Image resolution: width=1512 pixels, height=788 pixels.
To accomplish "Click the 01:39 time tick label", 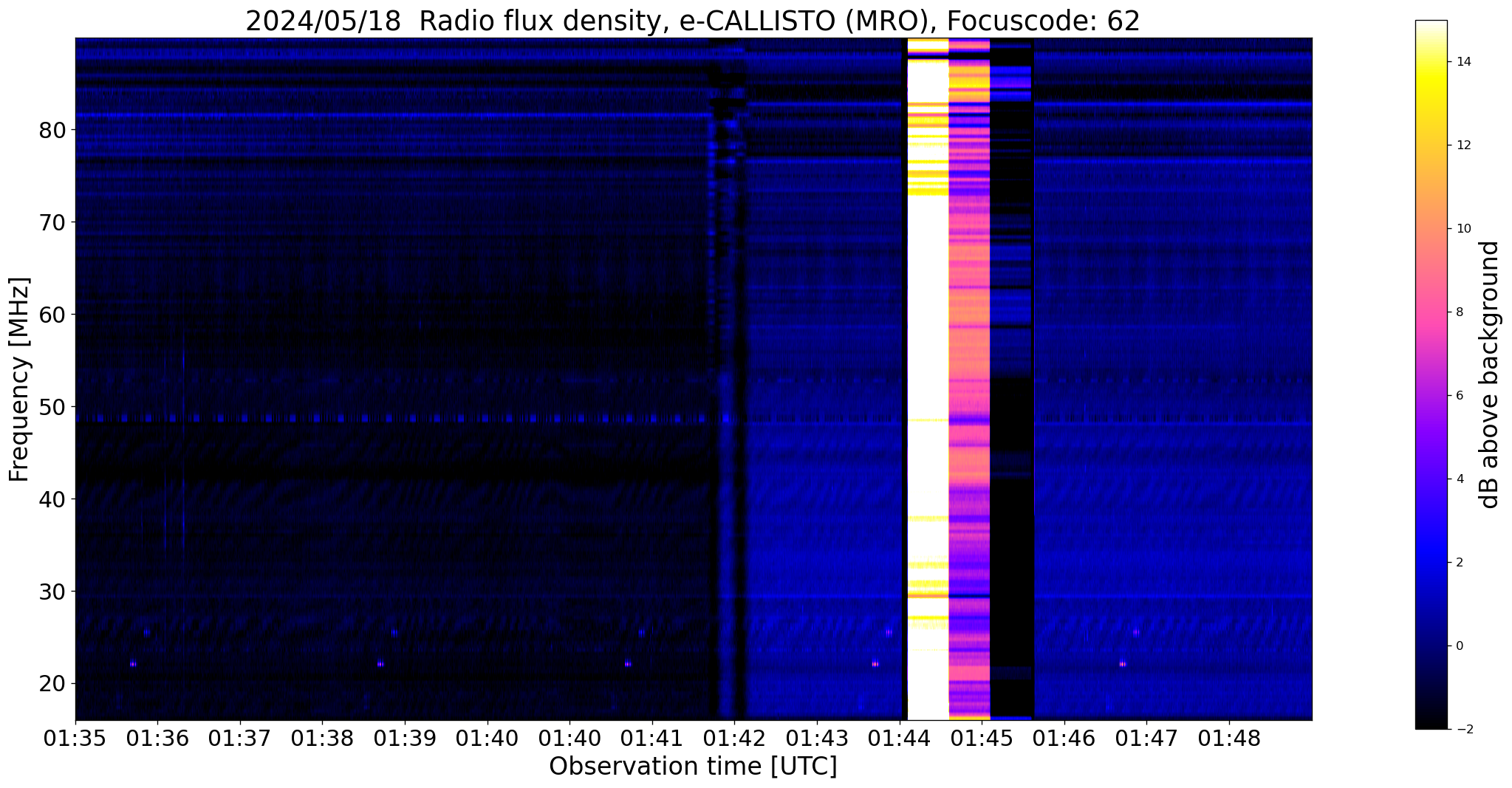I will pos(405,739).
